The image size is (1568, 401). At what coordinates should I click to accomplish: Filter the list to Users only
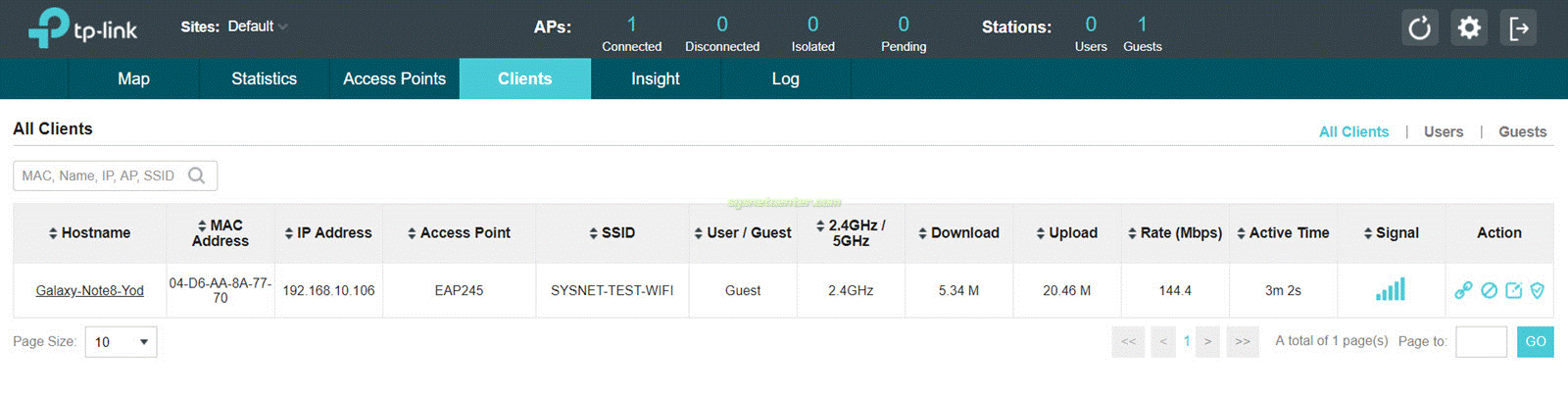[1444, 131]
